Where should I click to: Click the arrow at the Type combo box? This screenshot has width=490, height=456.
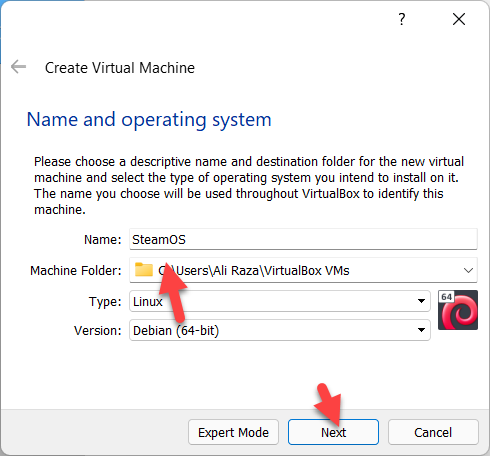[421, 301]
